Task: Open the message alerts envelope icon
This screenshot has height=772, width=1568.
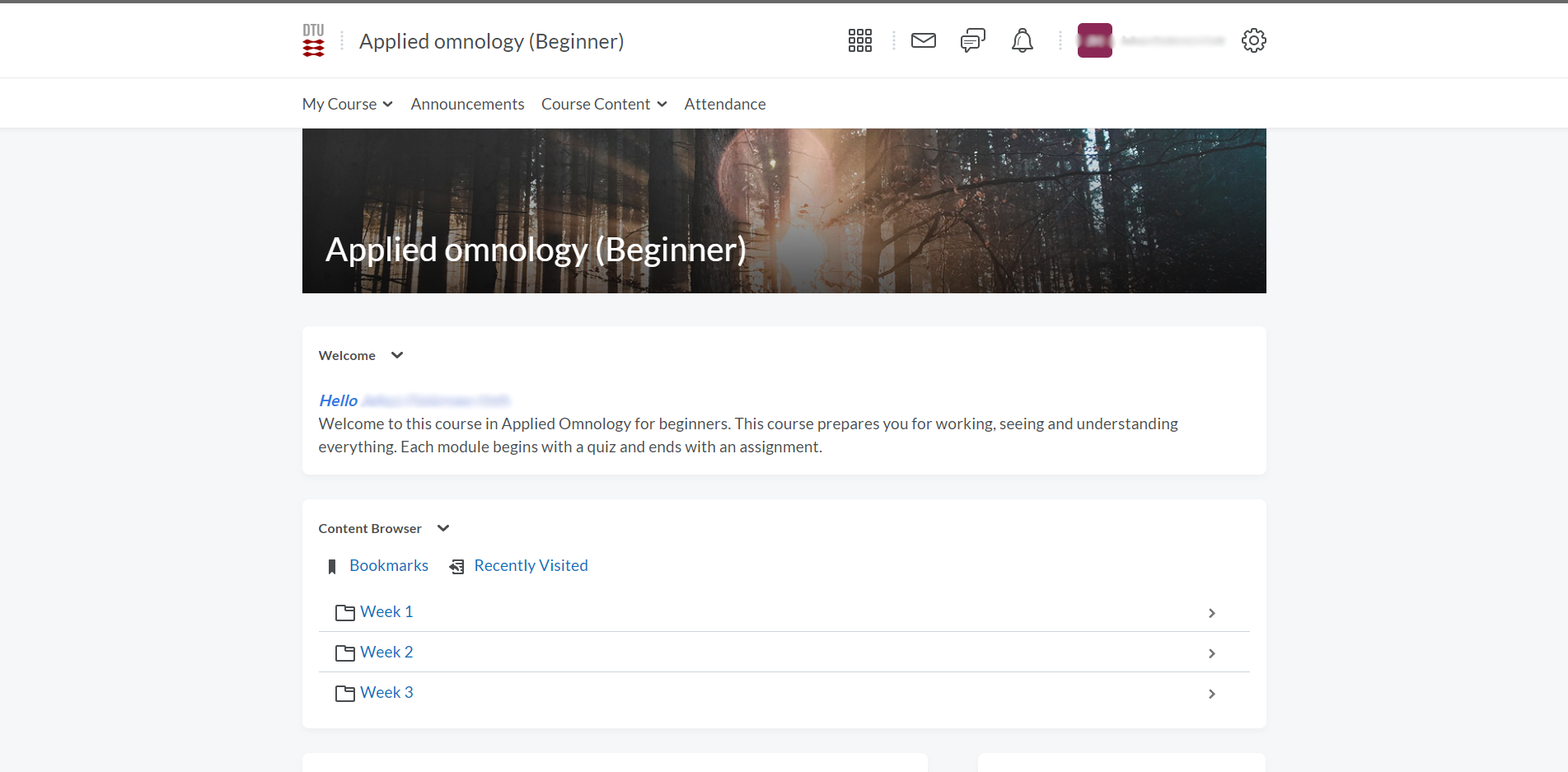Action: point(923,40)
